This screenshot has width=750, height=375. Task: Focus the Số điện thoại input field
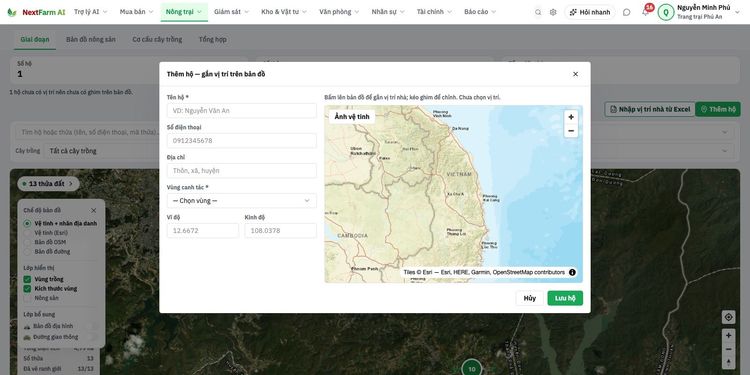242,141
